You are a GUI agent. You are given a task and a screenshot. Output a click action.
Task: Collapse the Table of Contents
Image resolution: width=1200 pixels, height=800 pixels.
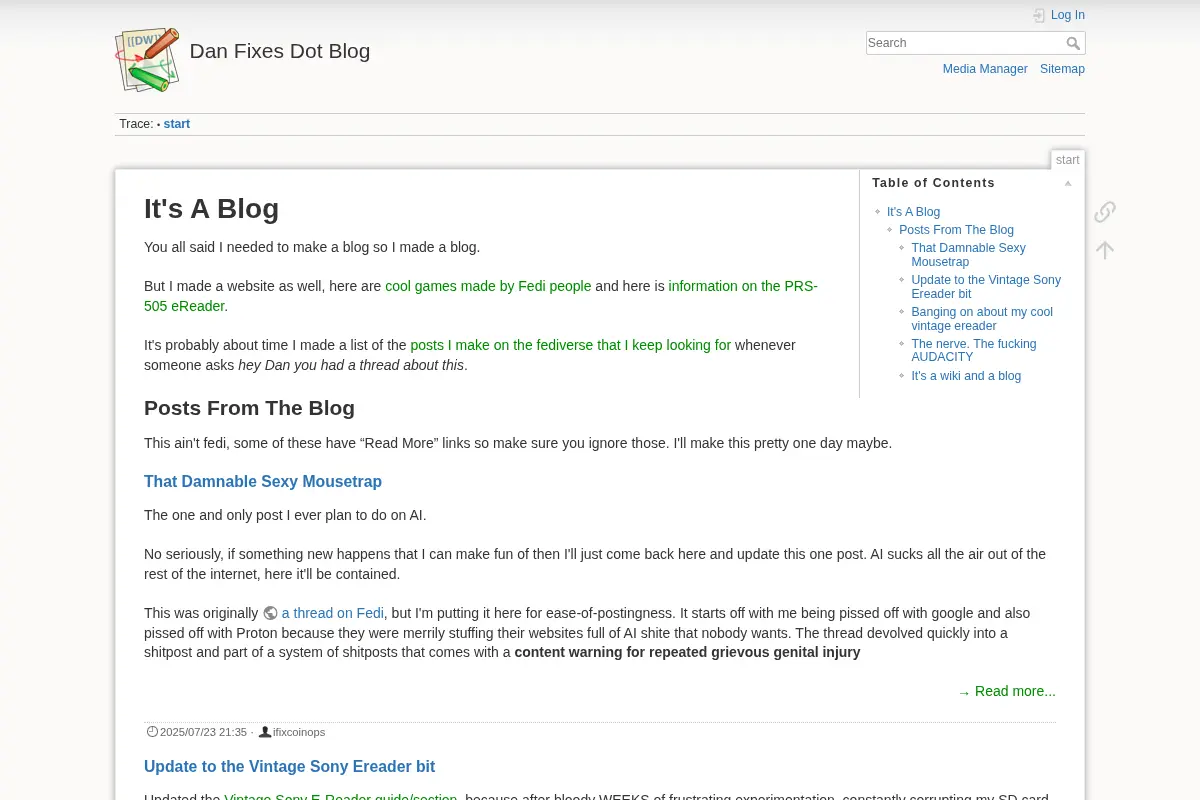[1068, 183]
